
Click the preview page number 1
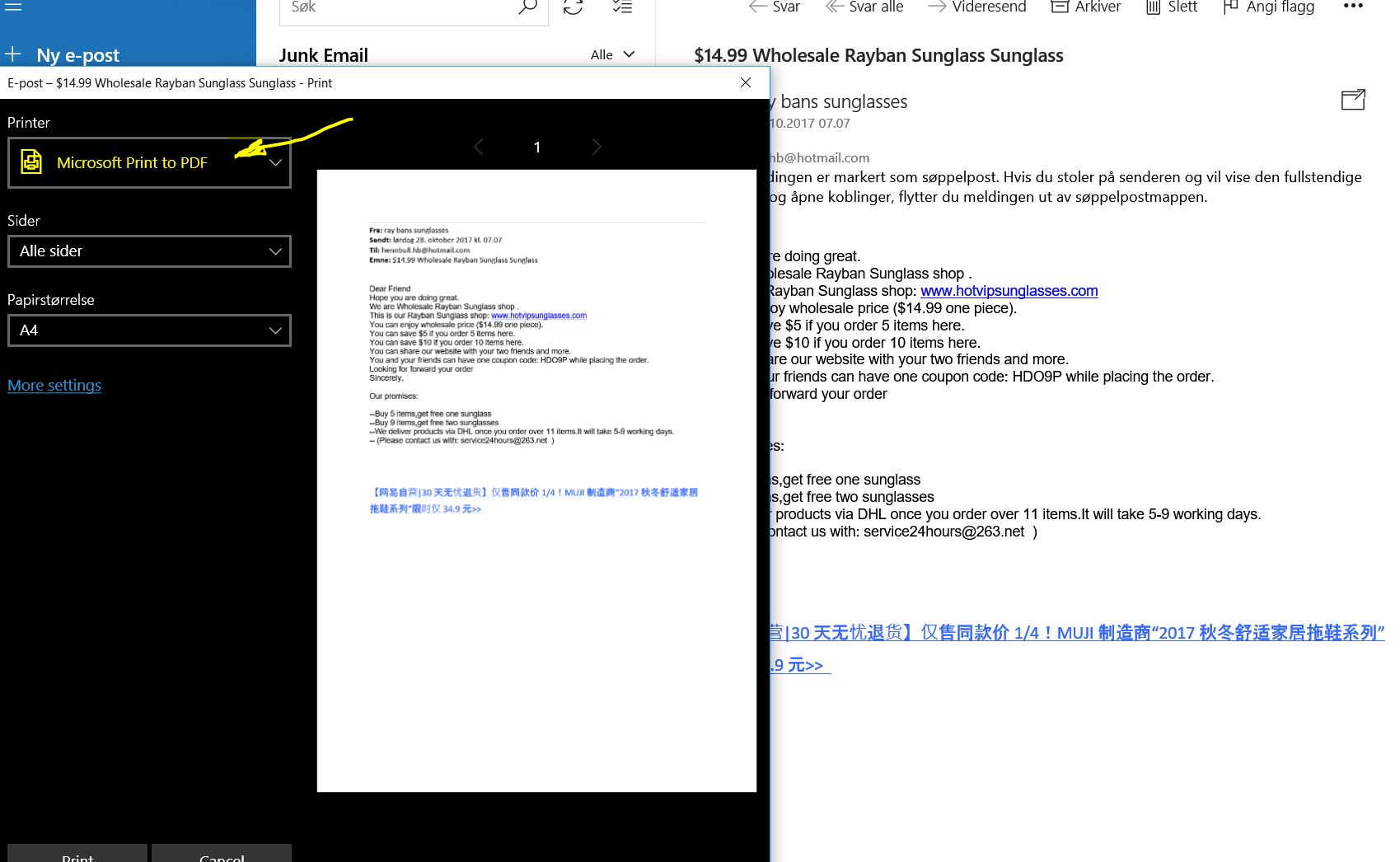click(x=537, y=147)
